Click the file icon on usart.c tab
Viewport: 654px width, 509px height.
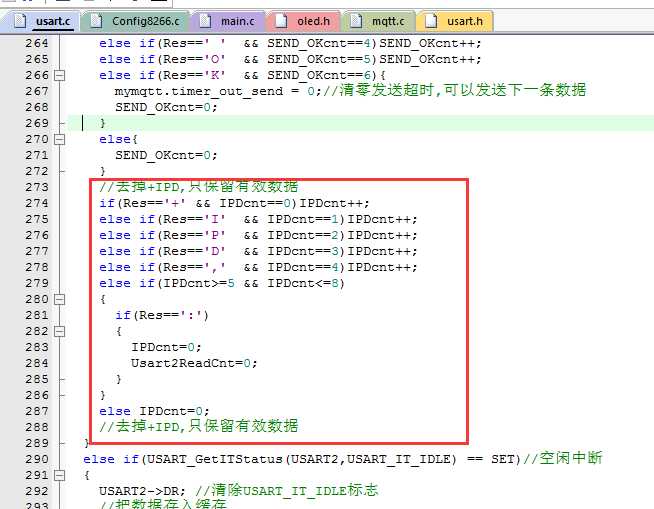[20, 21]
